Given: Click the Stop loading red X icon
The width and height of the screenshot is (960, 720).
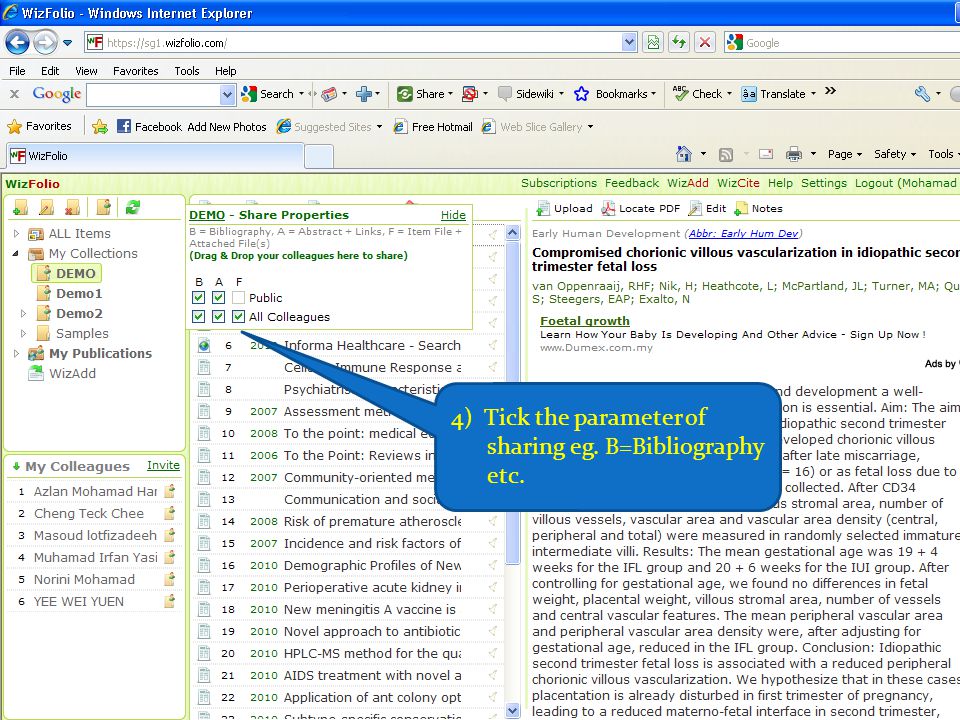Looking at the screenshot, I should (705, 42).
